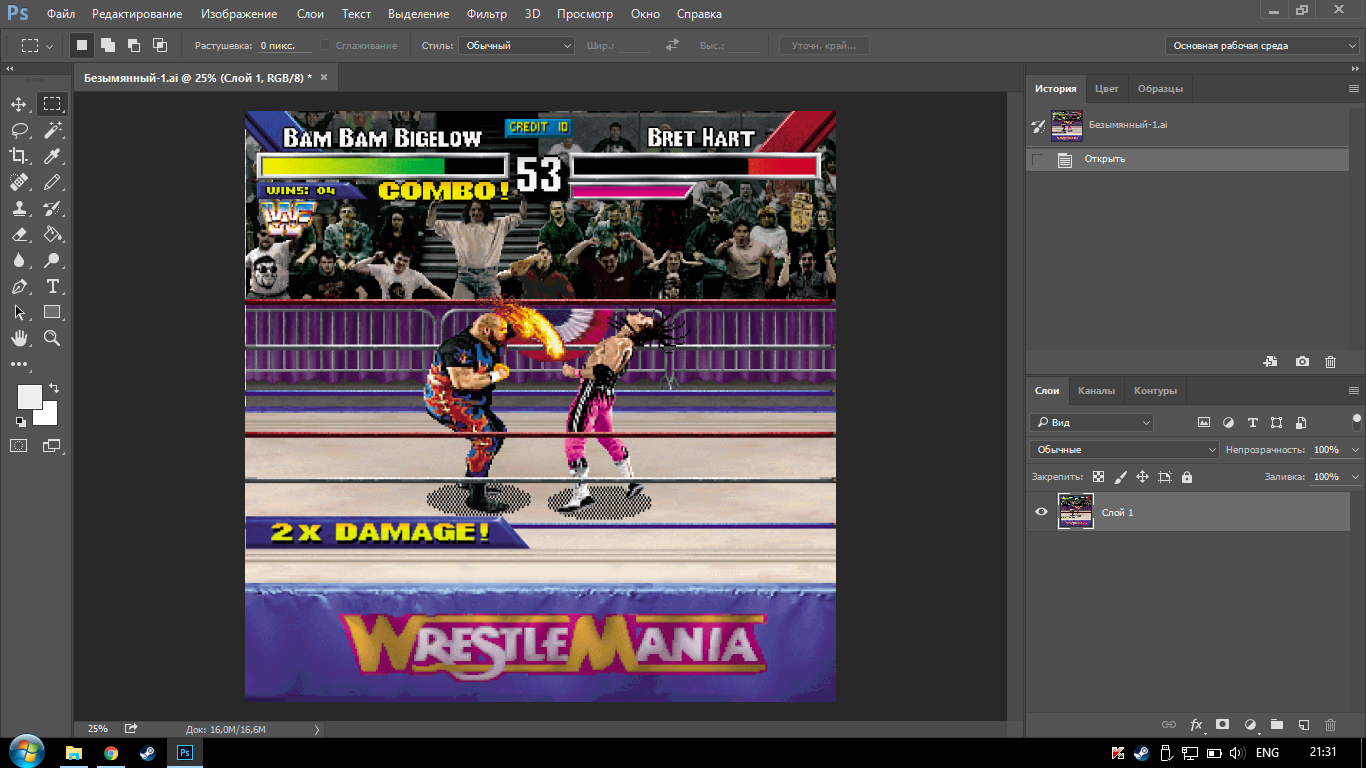Image resolution: width=1366 pixels, height=768 pixels.
Task: Swap foreground and background colors
Action: pyautogui.click(x=53, y=387)
